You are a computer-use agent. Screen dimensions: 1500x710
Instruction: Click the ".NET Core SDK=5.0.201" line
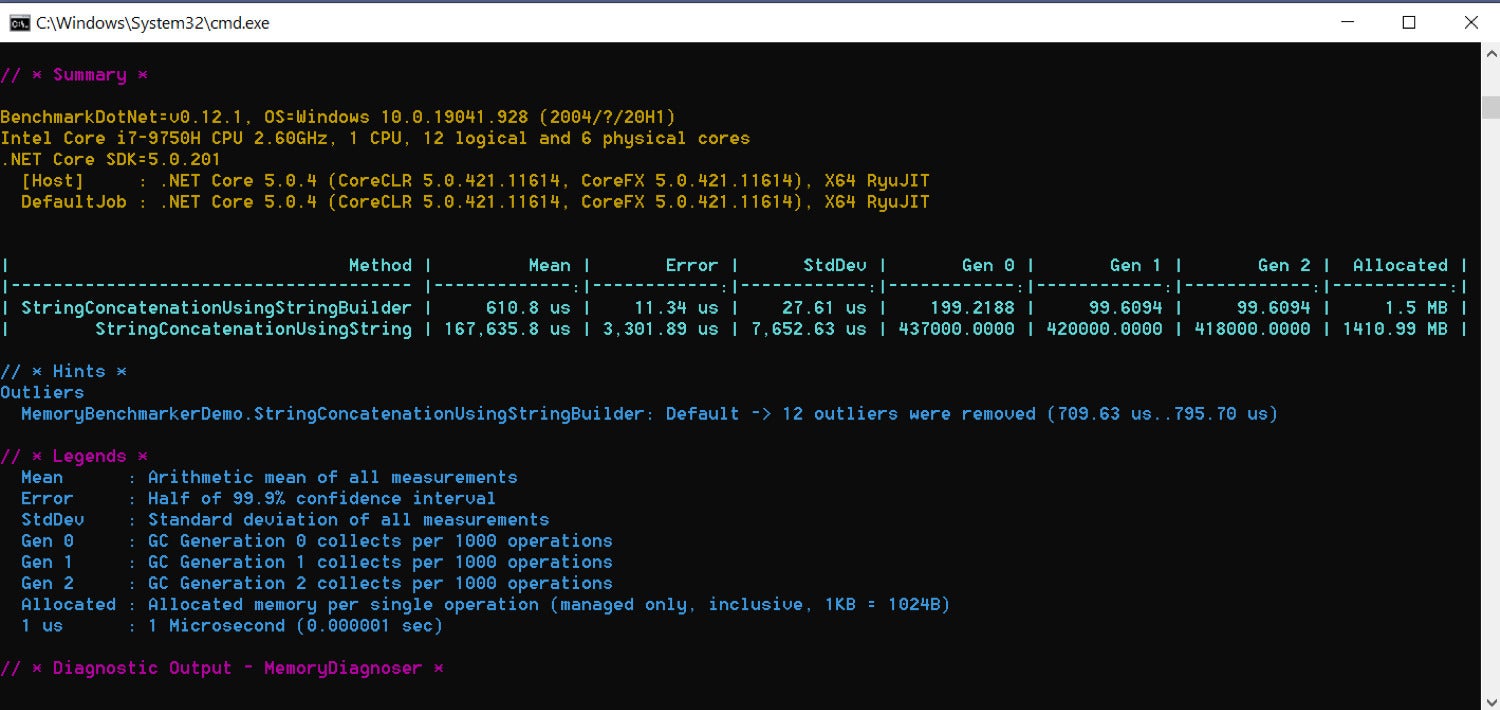click(x=110, y=159)
